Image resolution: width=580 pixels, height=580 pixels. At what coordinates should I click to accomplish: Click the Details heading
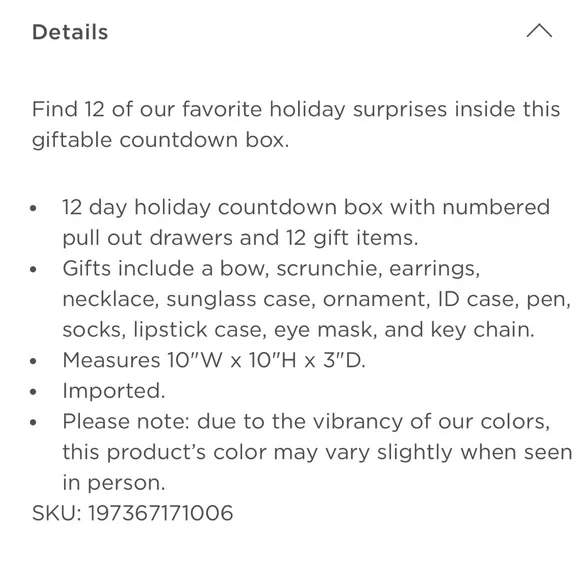pos(70,32)
